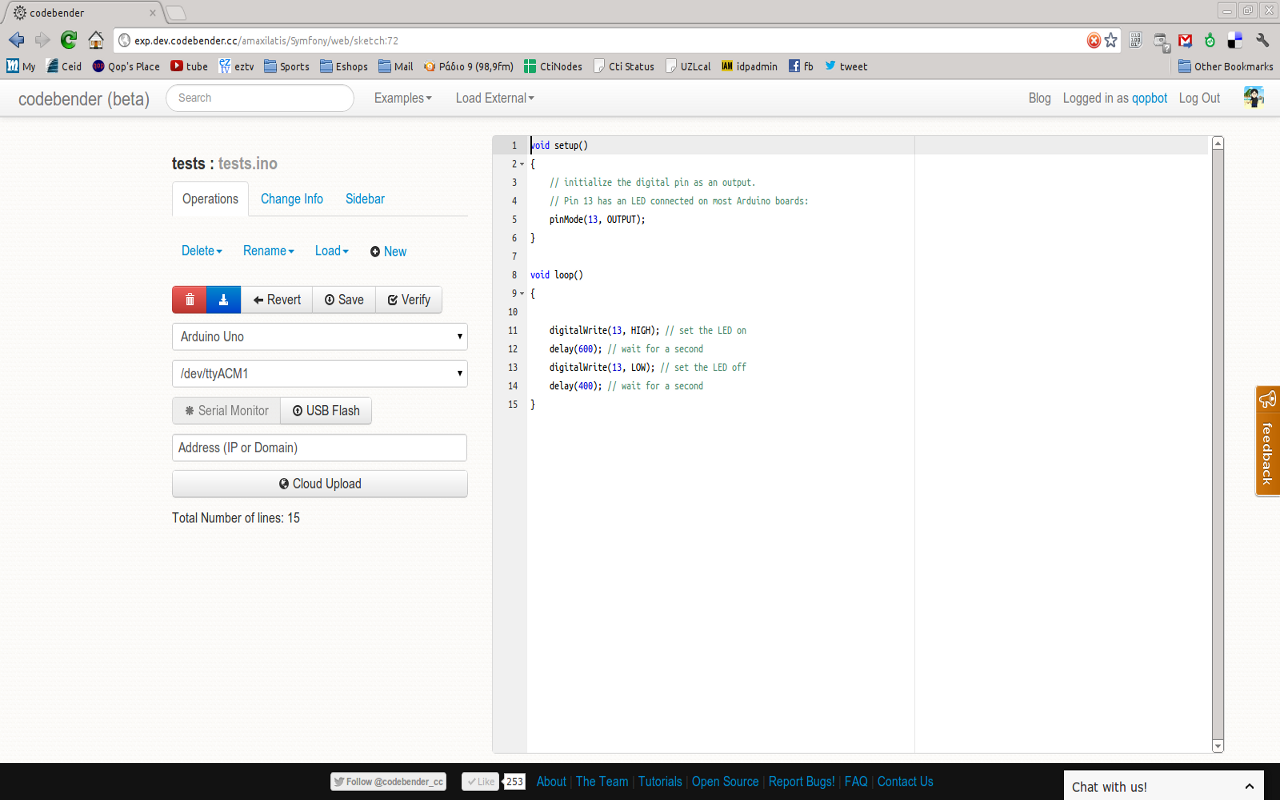Open the browser home page icon
This screenshot has width=1280, height=800.
pos(96,40)
